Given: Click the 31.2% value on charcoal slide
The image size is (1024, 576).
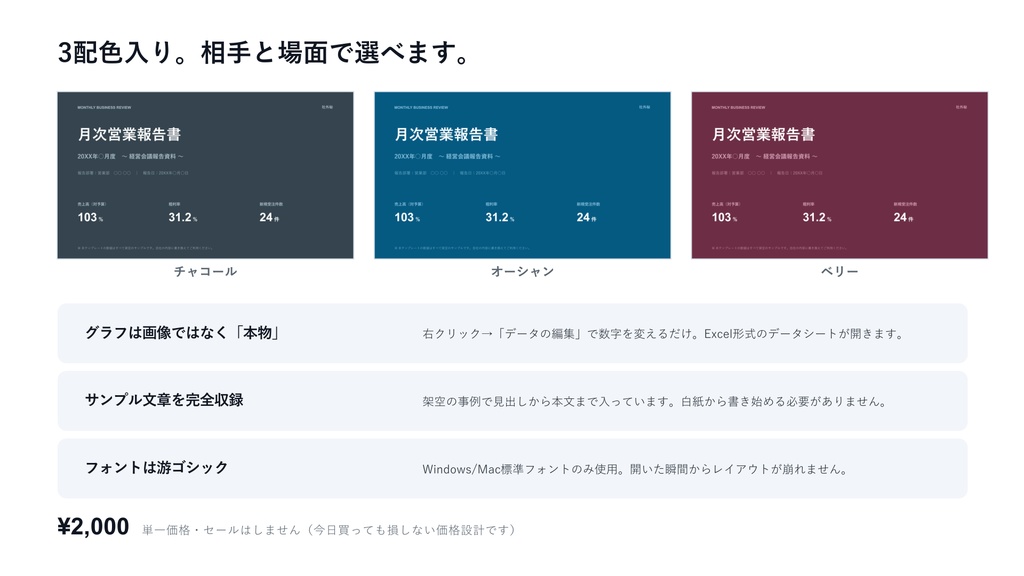Looking at the screenshot, I should [183, 217].
